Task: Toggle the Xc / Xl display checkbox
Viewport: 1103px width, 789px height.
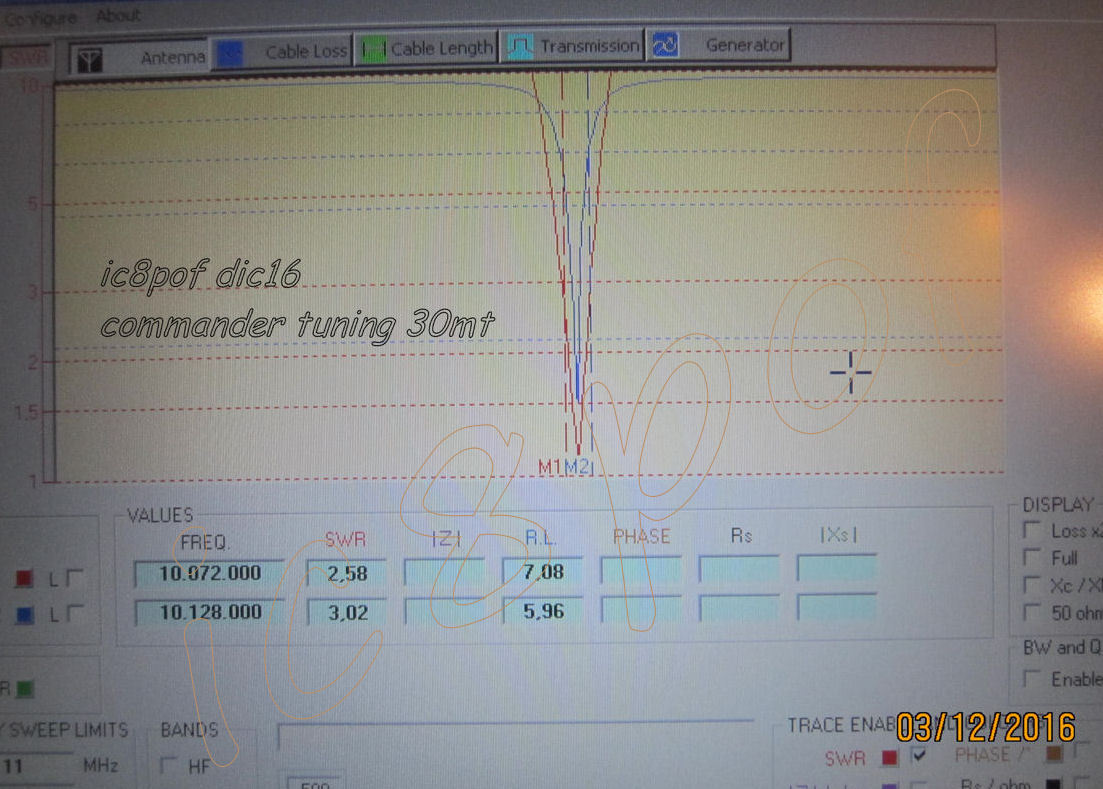Action: tap(1032, 585)
